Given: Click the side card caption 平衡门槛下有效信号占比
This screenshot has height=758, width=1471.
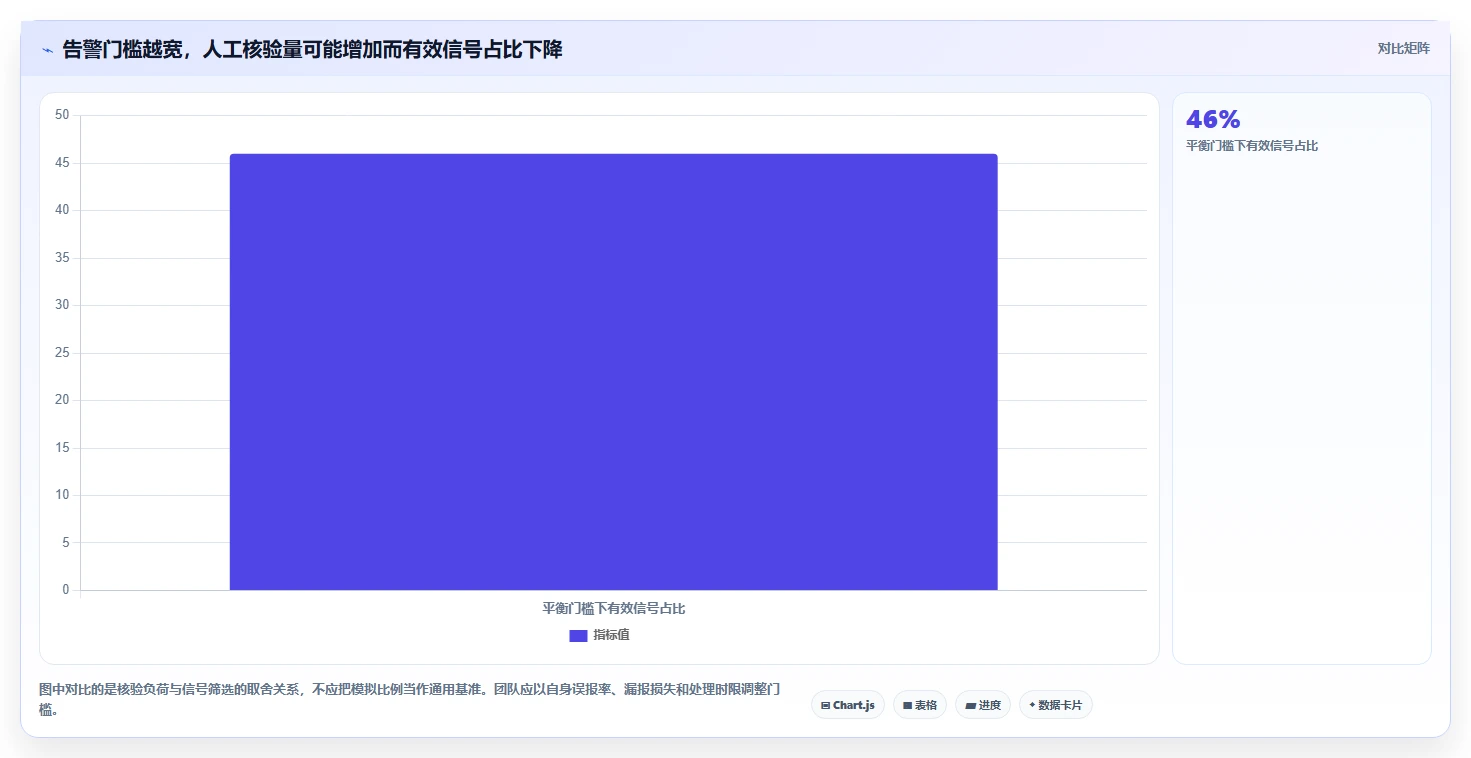Looking at the screenshot, I should 1252,146.
